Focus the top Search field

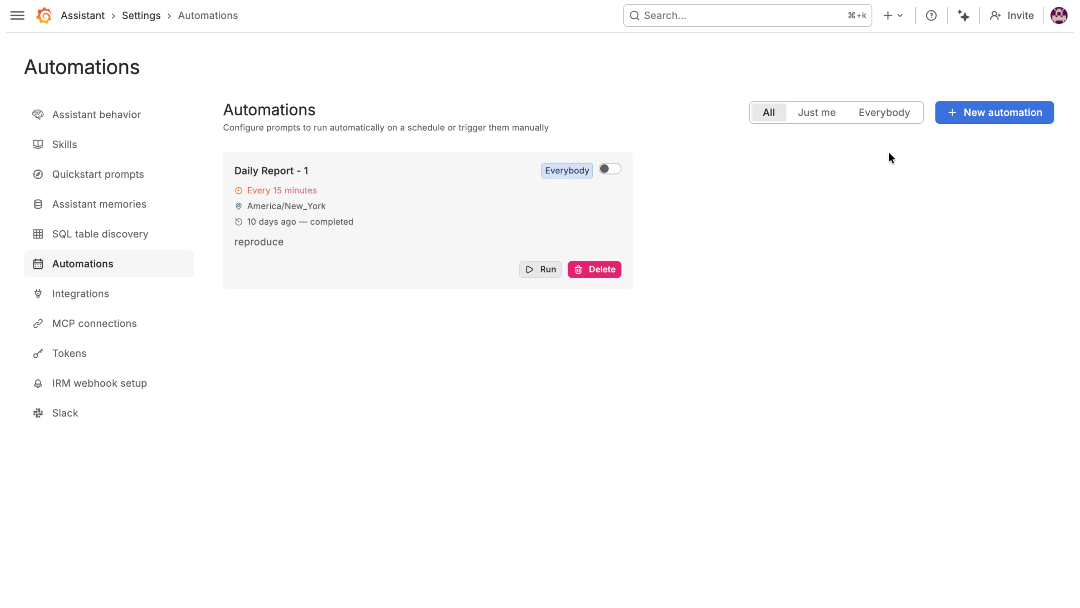[747, 15]
